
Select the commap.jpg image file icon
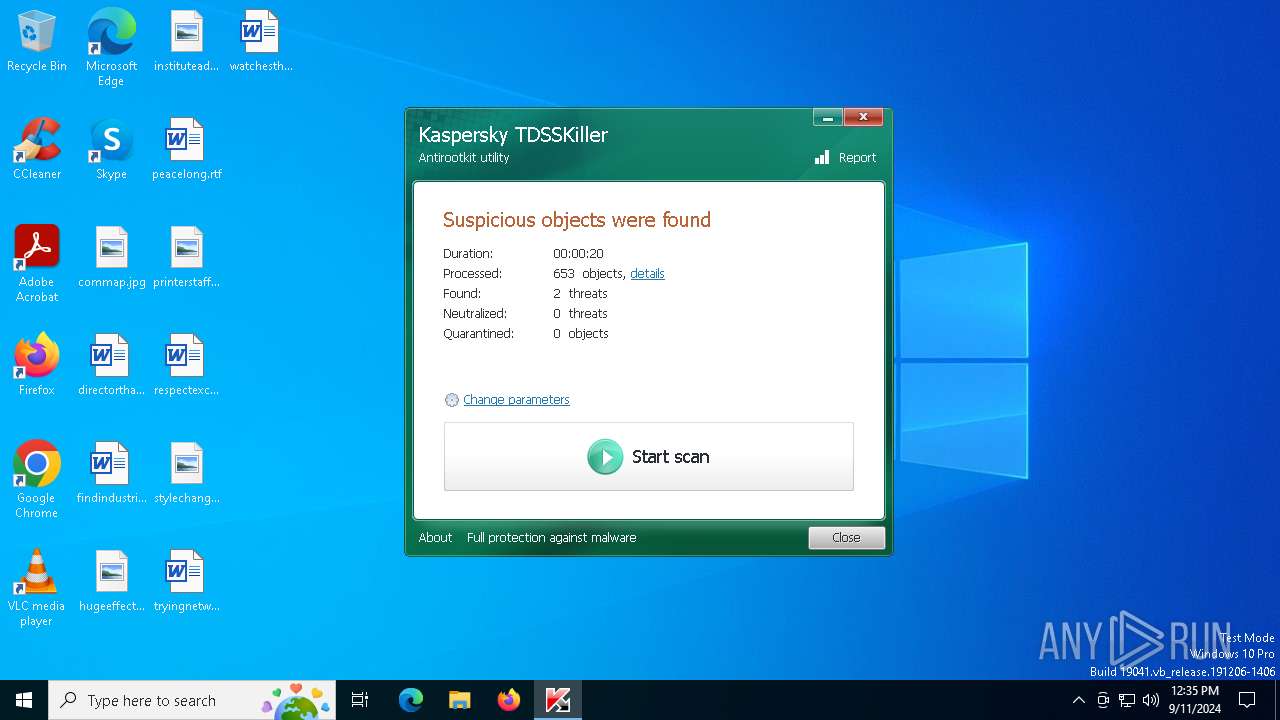[111, 258]
